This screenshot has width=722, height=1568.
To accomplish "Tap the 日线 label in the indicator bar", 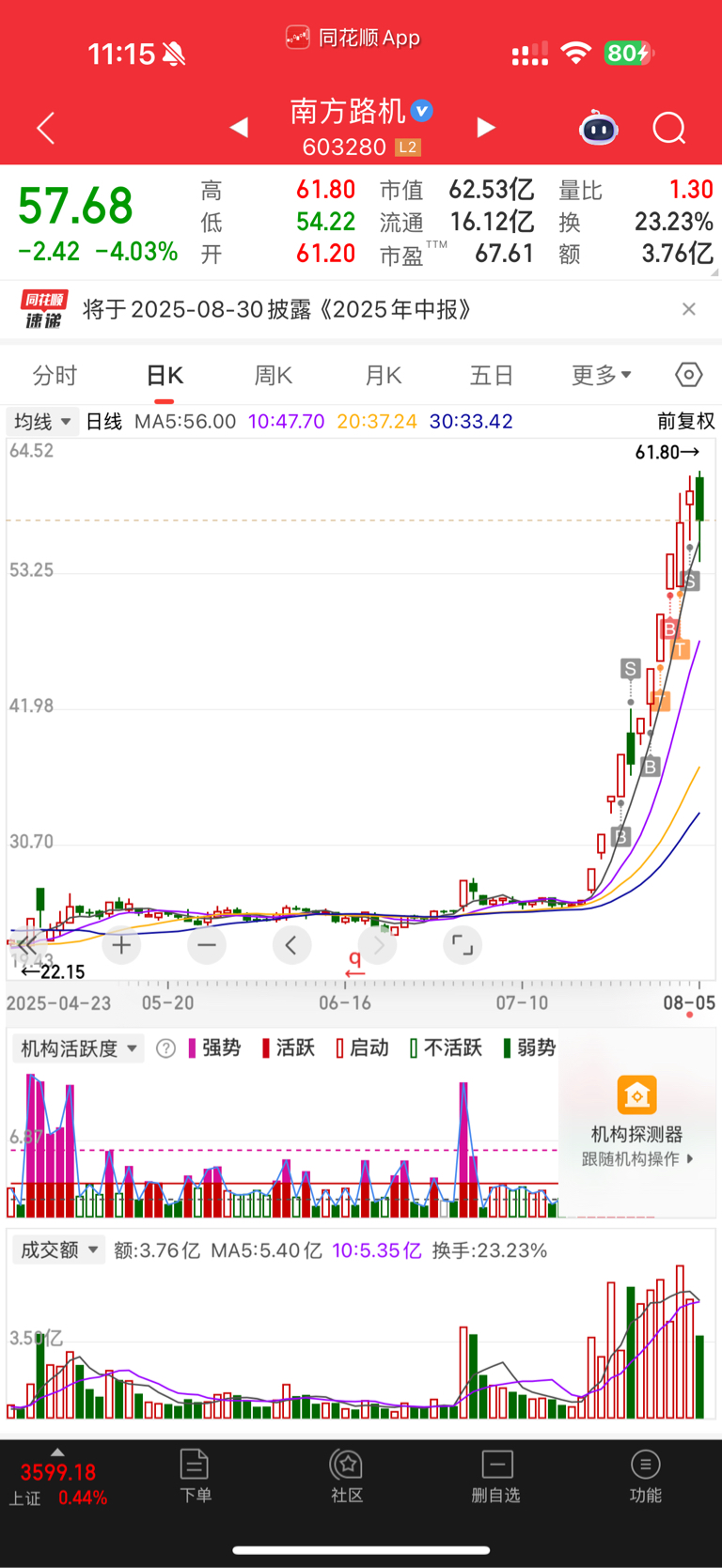I will [104, 421].
